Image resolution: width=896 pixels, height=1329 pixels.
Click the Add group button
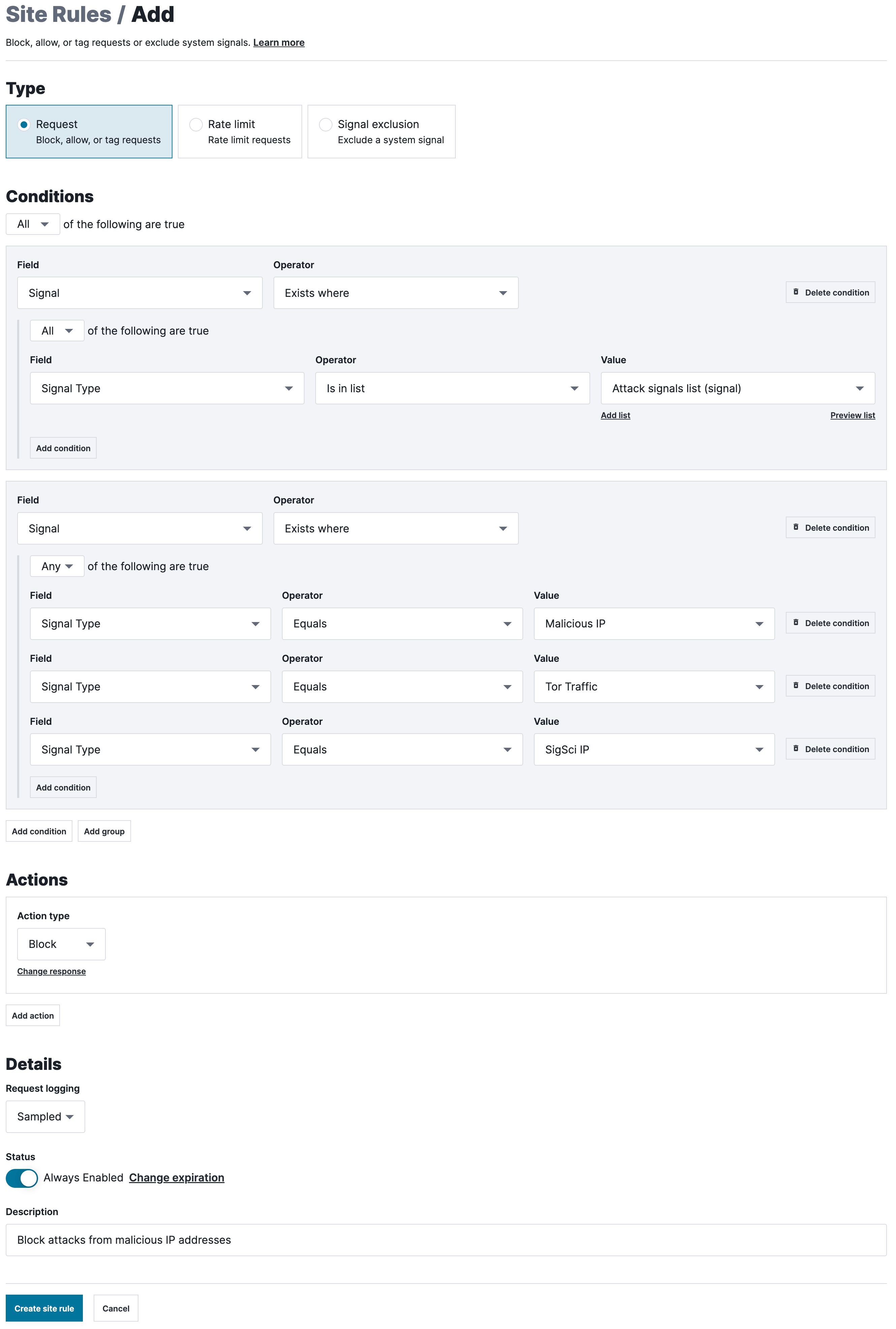coord(104,831)
